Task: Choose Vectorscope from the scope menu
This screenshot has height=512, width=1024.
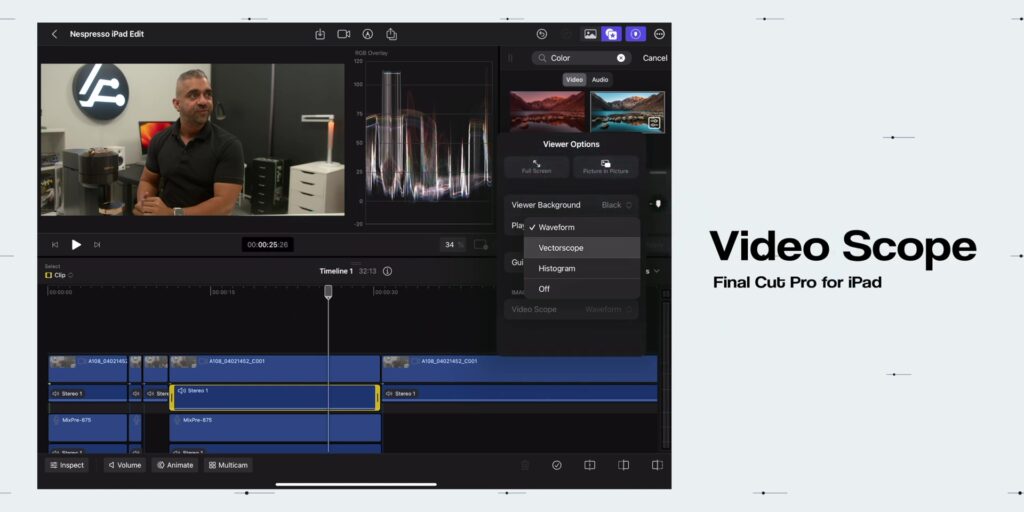Action: [x=582, y=248]
